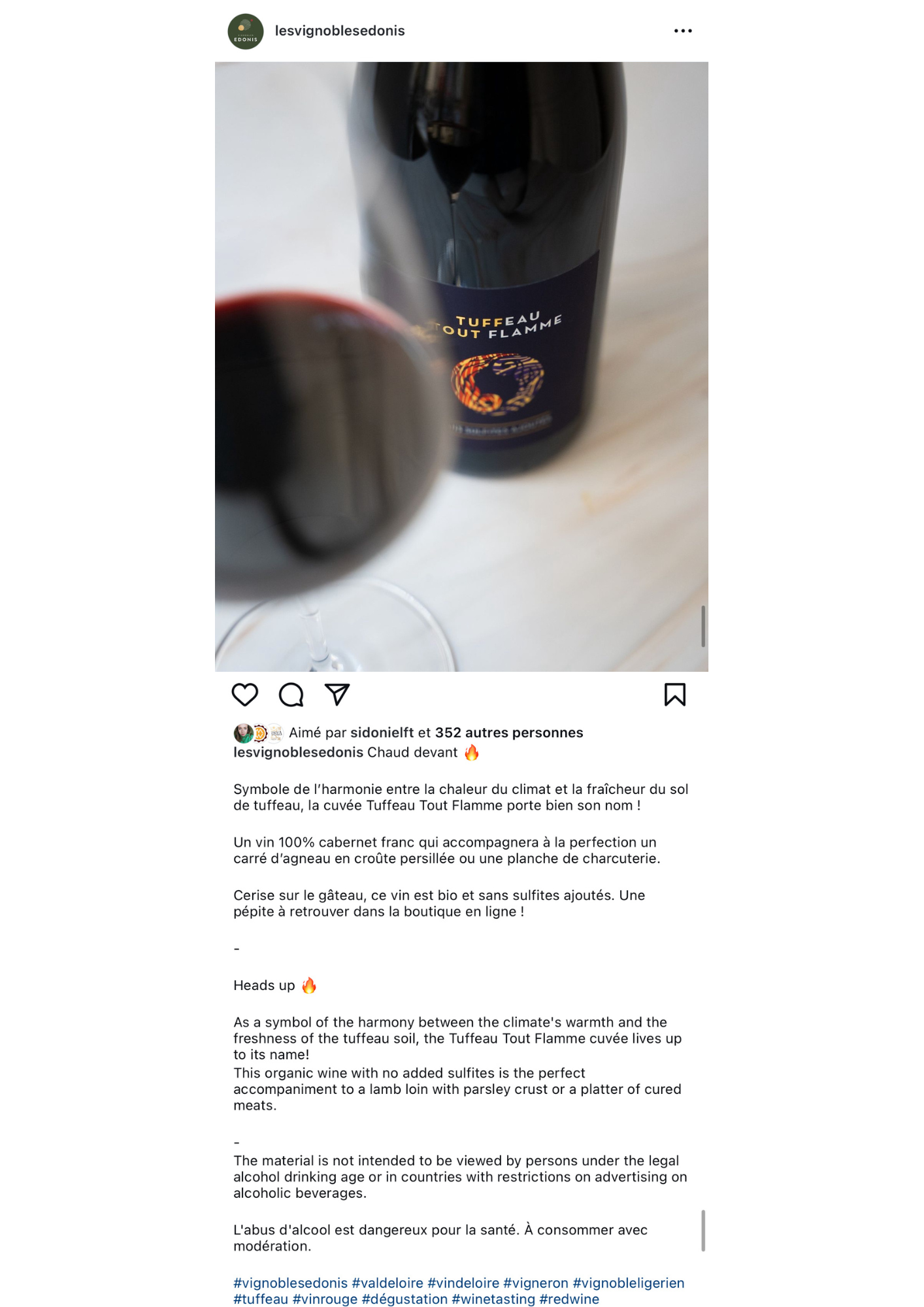Open list of 352 autres personnes
Image resolution: width=924 pixels, height=1307 pixels.
[509, 733]
